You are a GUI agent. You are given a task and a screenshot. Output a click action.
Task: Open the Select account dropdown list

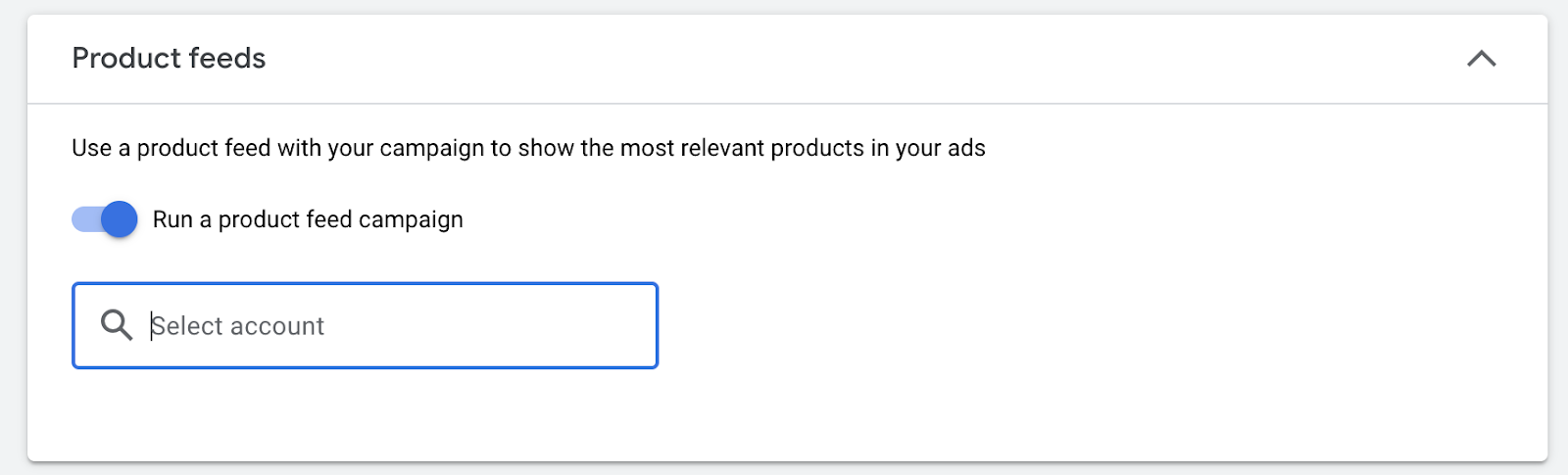pos(365,325)
